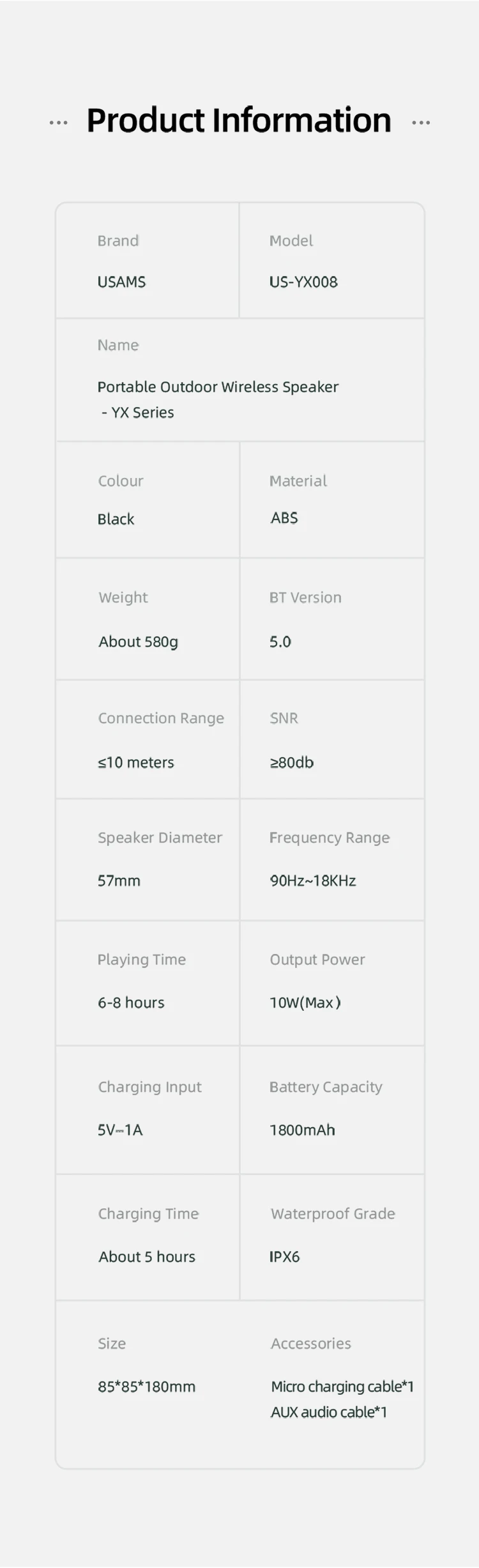479x1568 pixels.
Task: Click the Product Information heading
Action: pyautogui.click(x=239, y=121)
